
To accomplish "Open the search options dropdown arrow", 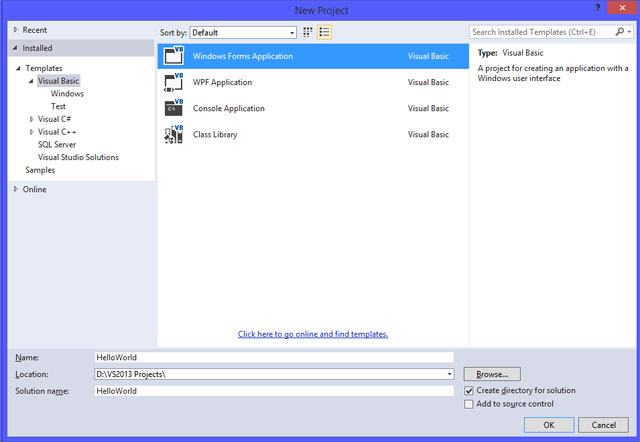I will click(x=629, y=32).
